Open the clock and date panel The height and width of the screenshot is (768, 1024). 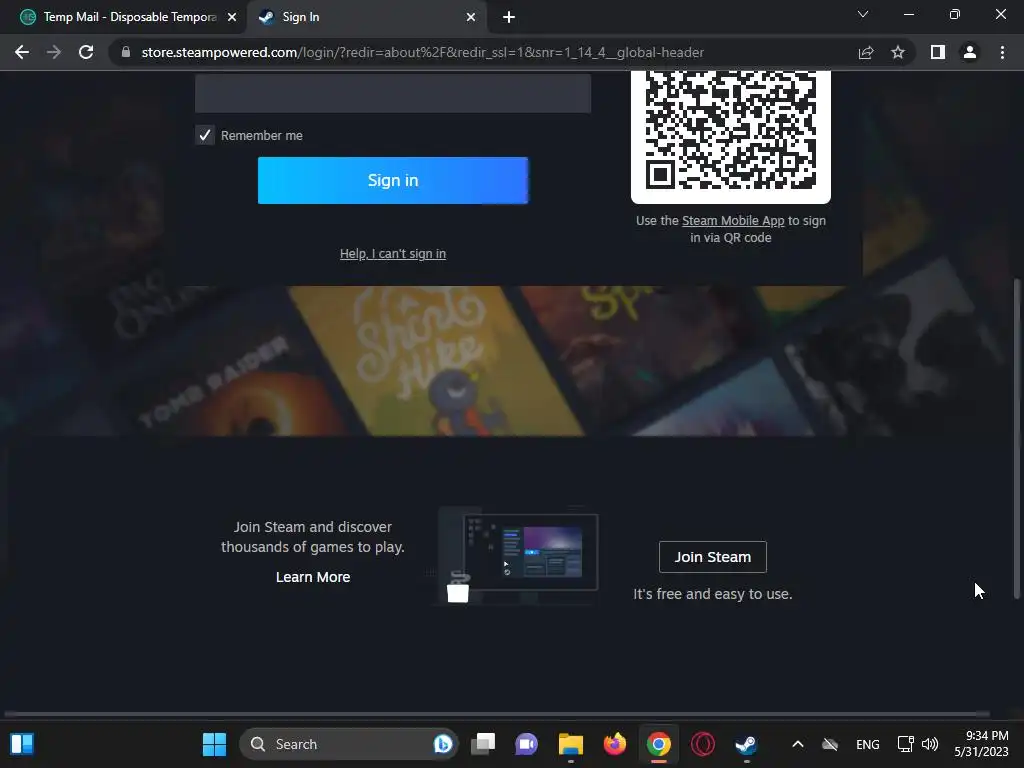(x=981, y=744)
